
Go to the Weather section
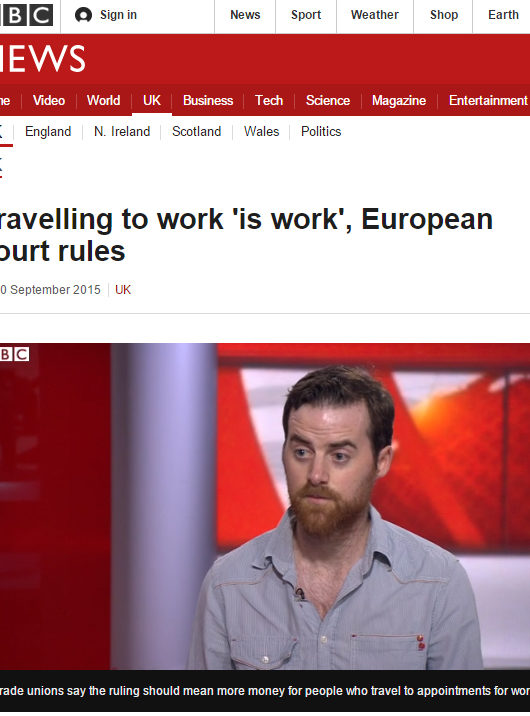pos(375,15)
